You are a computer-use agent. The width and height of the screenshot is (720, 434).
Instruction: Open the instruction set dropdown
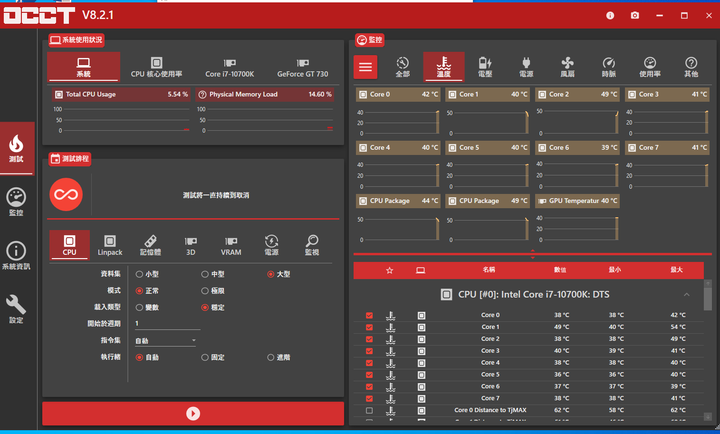(165, 341)
